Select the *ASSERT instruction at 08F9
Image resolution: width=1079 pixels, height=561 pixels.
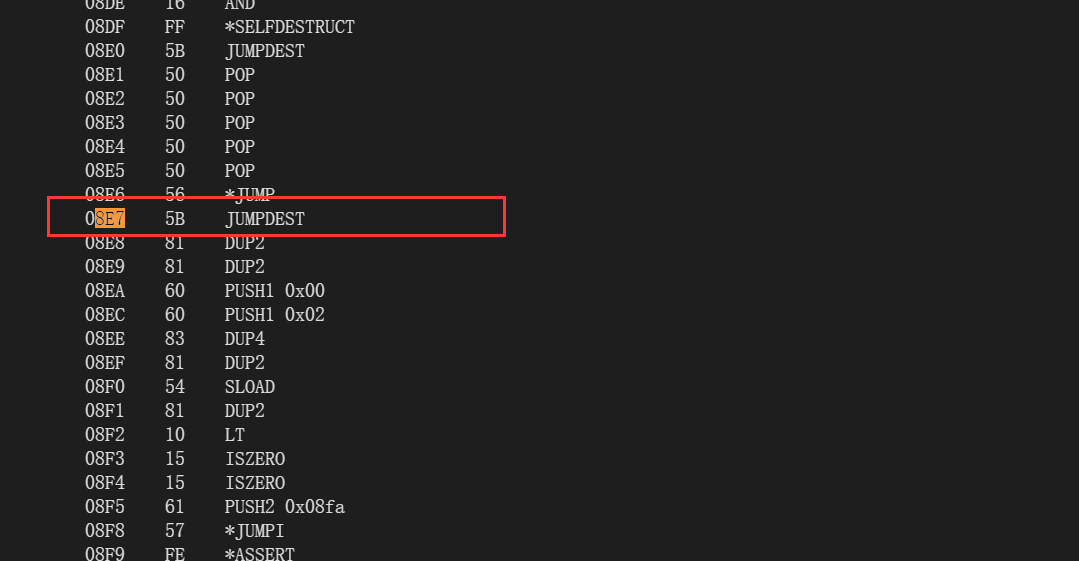(259, 554)
